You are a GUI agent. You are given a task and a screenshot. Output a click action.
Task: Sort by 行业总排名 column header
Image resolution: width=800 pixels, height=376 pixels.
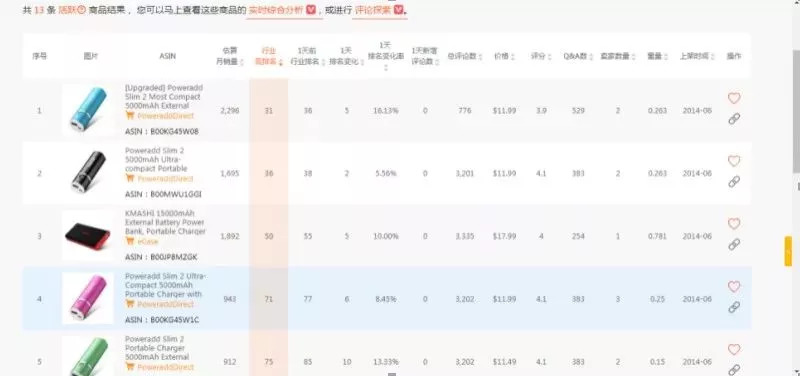click(x=269, y=56)
